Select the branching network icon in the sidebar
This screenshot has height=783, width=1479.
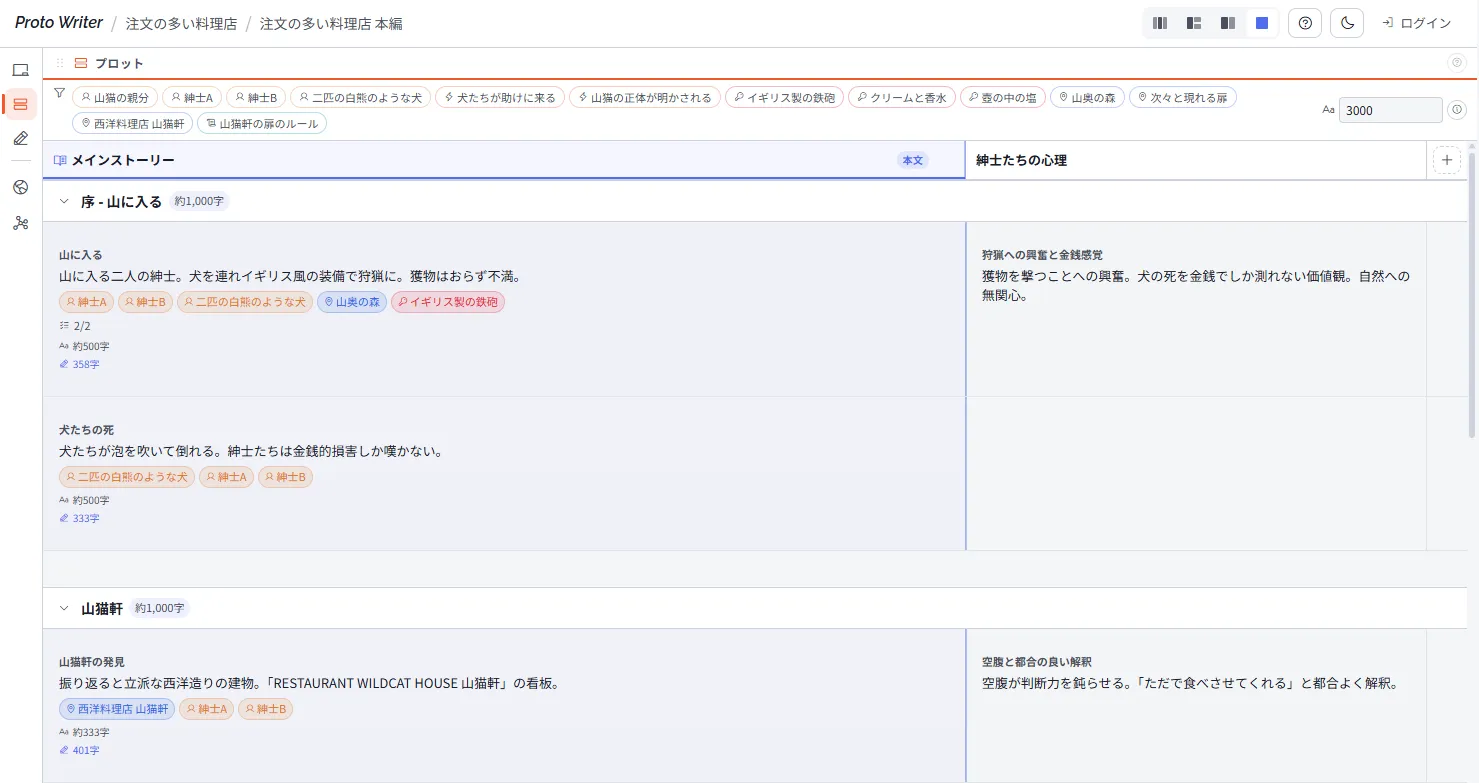tap(20, 224)
